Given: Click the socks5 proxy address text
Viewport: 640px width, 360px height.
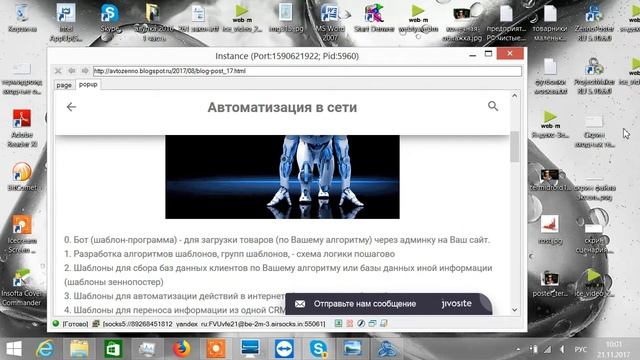Looking at the screenshot, I should click(214, 324).
